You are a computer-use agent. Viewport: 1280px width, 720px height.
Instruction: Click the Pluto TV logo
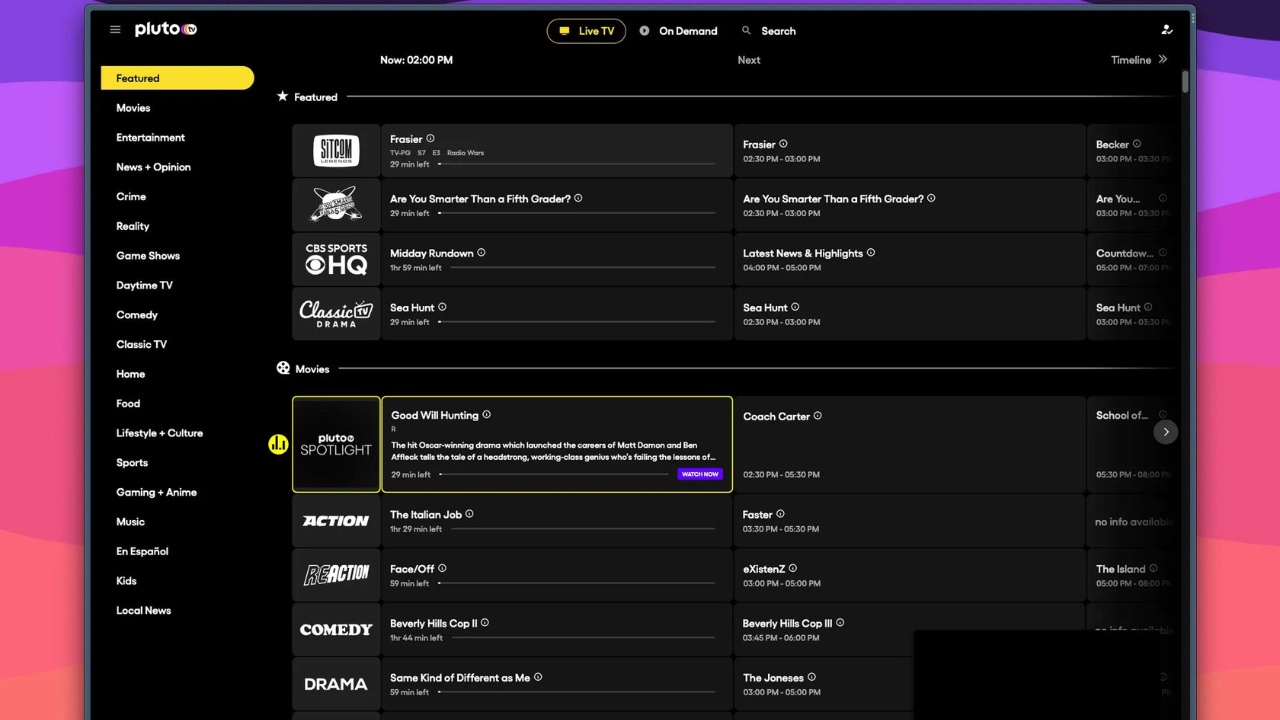pos(166,30)
